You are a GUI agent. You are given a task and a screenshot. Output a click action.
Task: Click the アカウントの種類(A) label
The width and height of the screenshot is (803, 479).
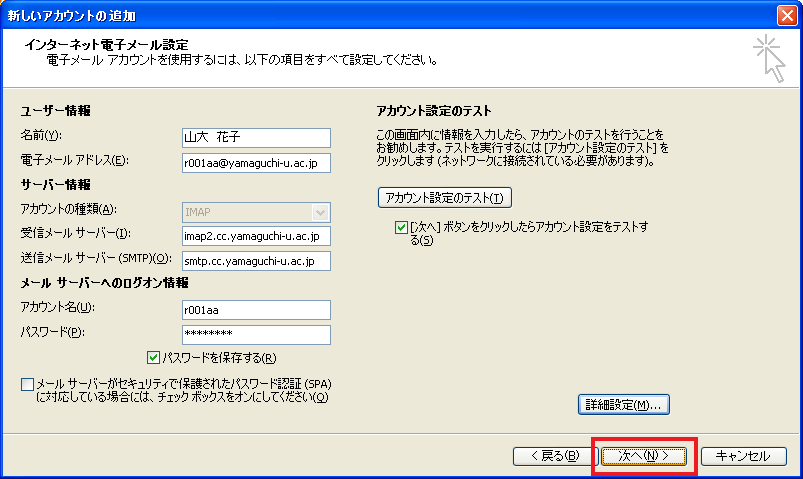click(x=69, y=209)
